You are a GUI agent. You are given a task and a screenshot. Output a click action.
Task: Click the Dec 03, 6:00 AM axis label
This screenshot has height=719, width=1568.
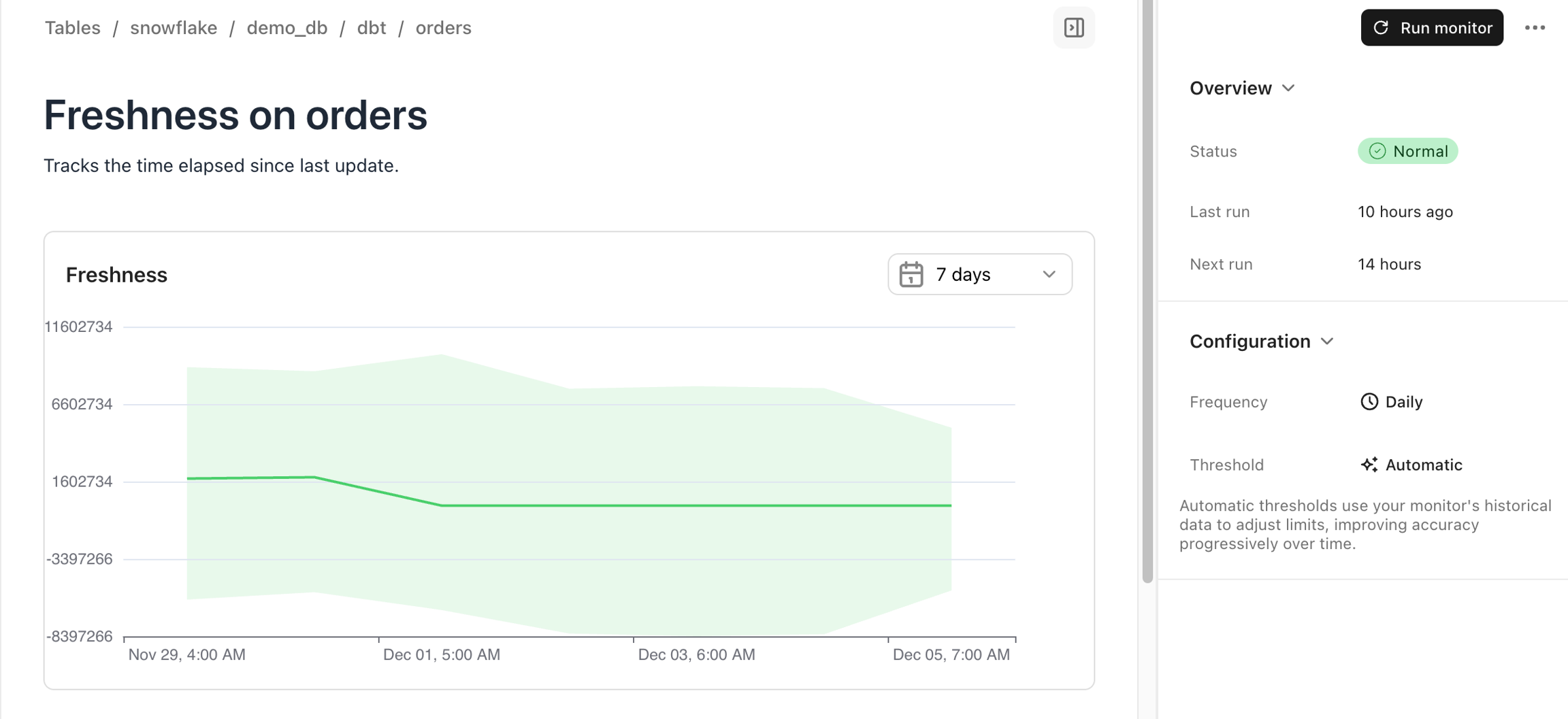coord(696,654)
